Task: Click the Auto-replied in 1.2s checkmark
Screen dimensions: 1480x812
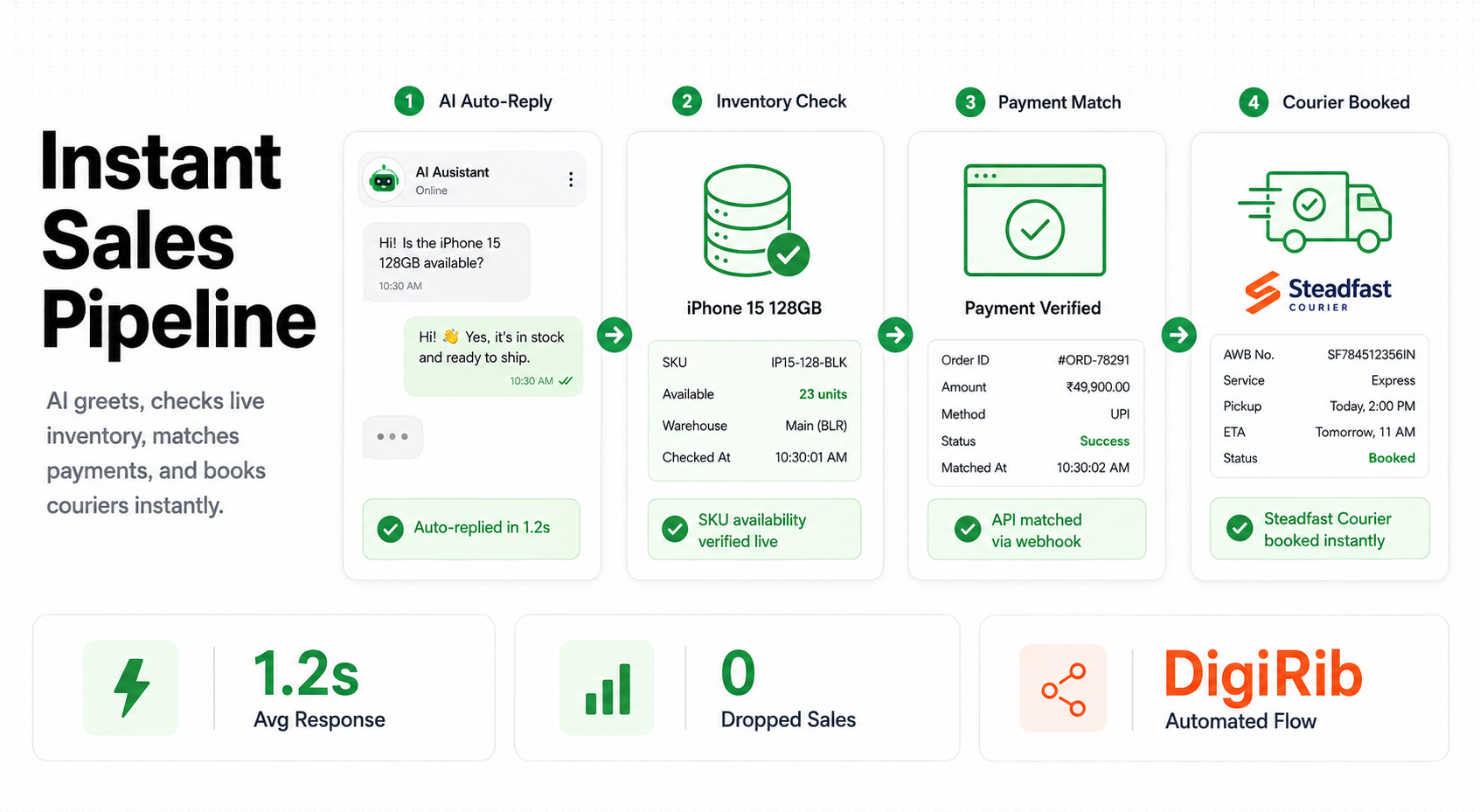Action: point(390,529)
